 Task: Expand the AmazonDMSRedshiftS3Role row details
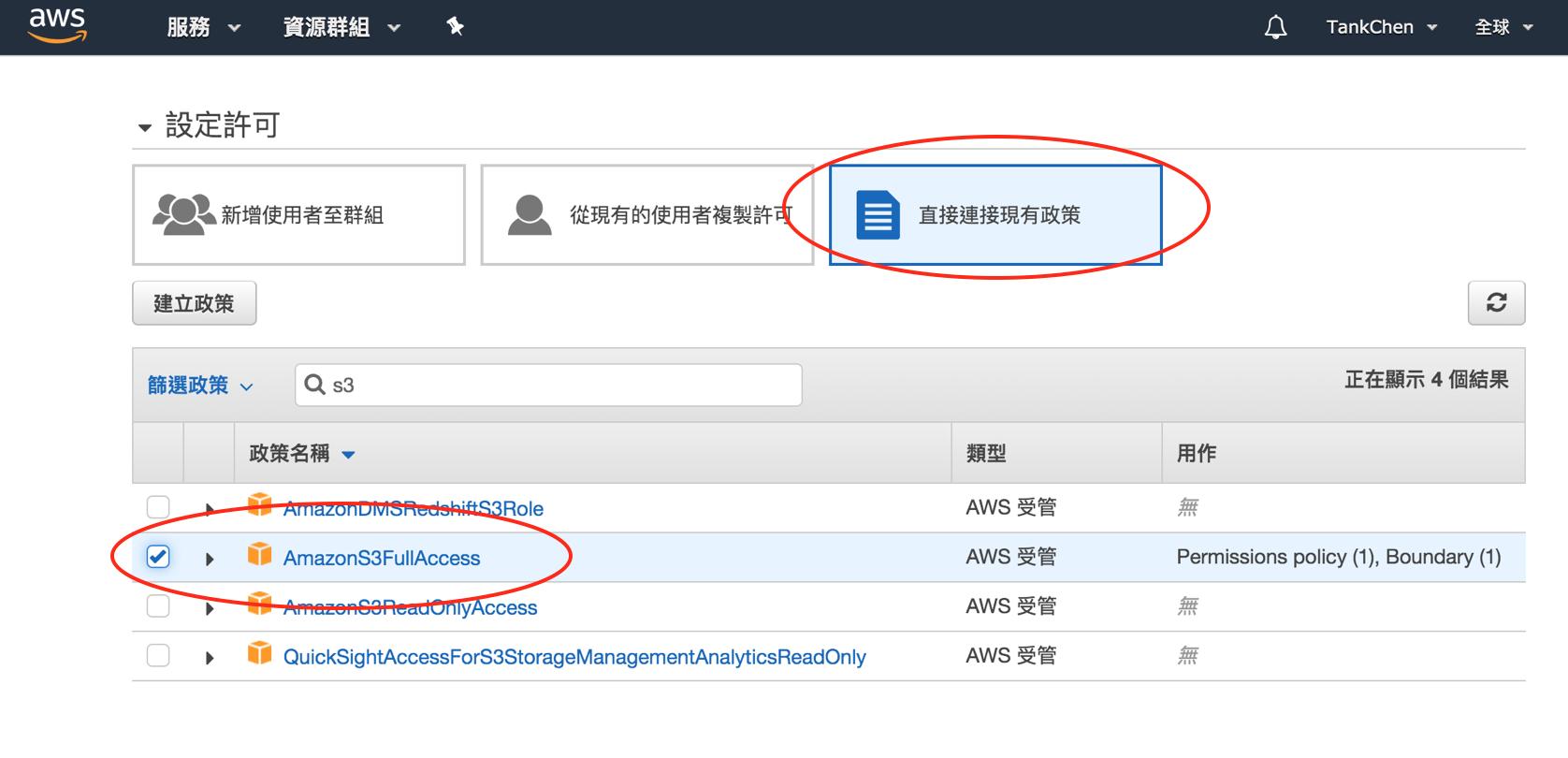[210, 509]
